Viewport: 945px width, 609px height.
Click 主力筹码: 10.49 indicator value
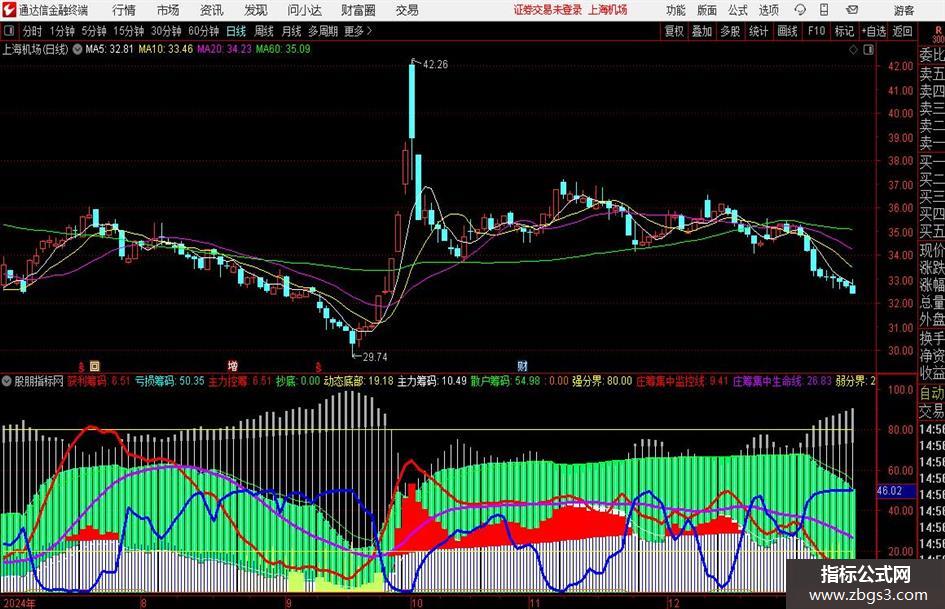pyautogui.click(x=432, y=381)
